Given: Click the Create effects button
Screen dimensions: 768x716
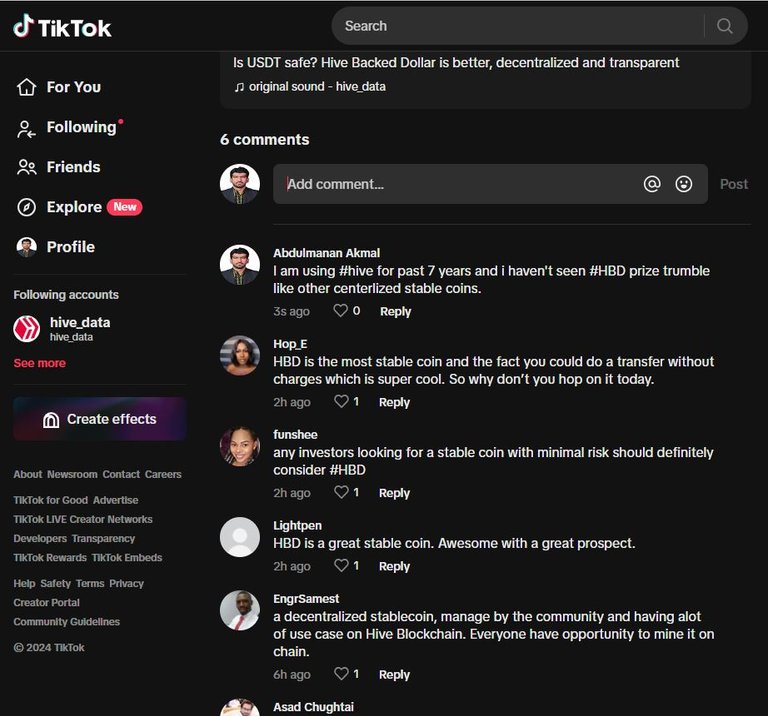Looking at the screenshot, I should pyautogui.click(x=100, y=419).
